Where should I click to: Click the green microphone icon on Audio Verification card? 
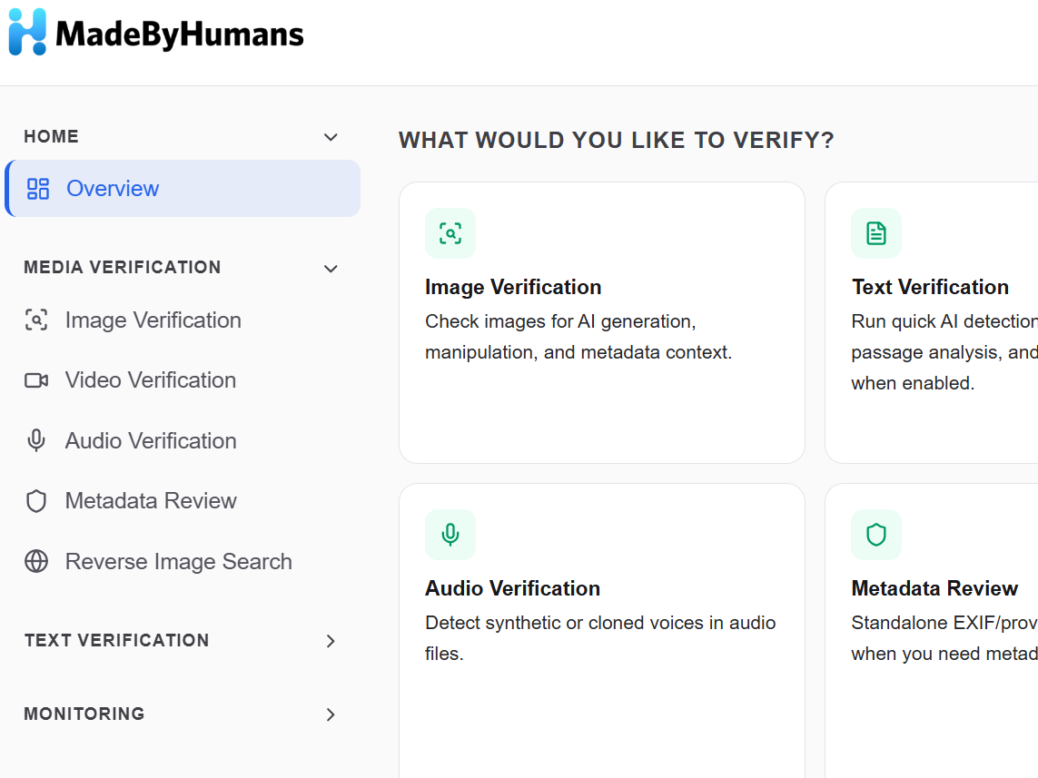point(450,534)
